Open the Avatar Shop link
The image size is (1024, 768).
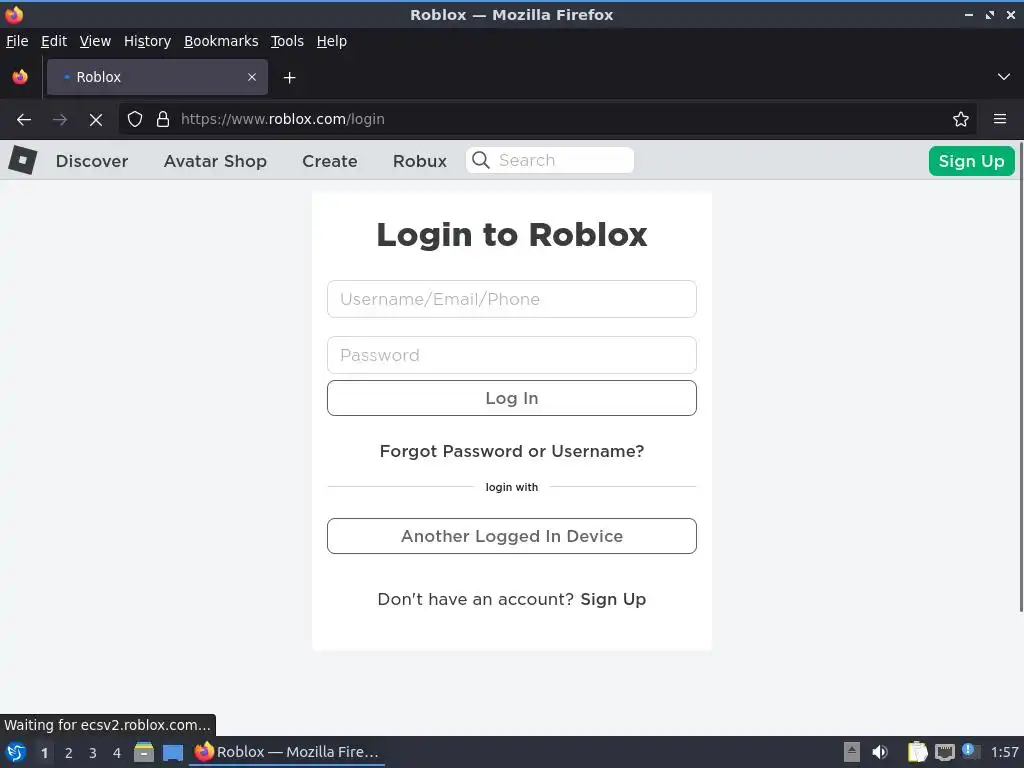point(215,161)
